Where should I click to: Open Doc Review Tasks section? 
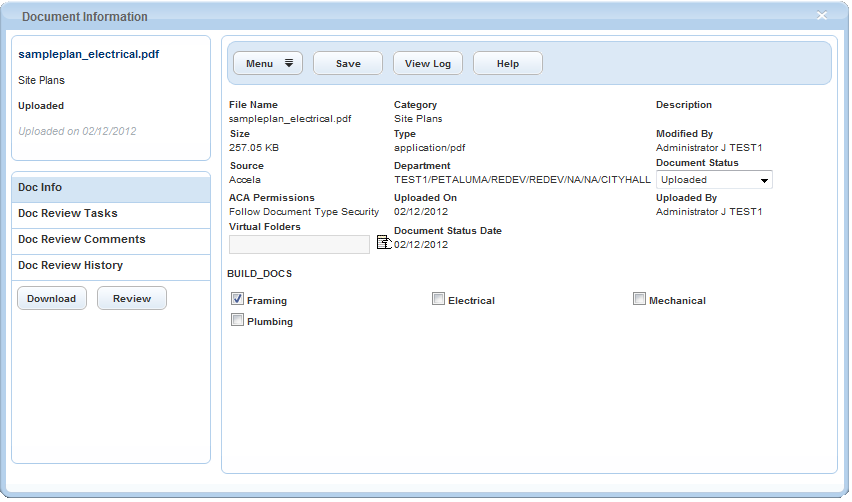110,214
